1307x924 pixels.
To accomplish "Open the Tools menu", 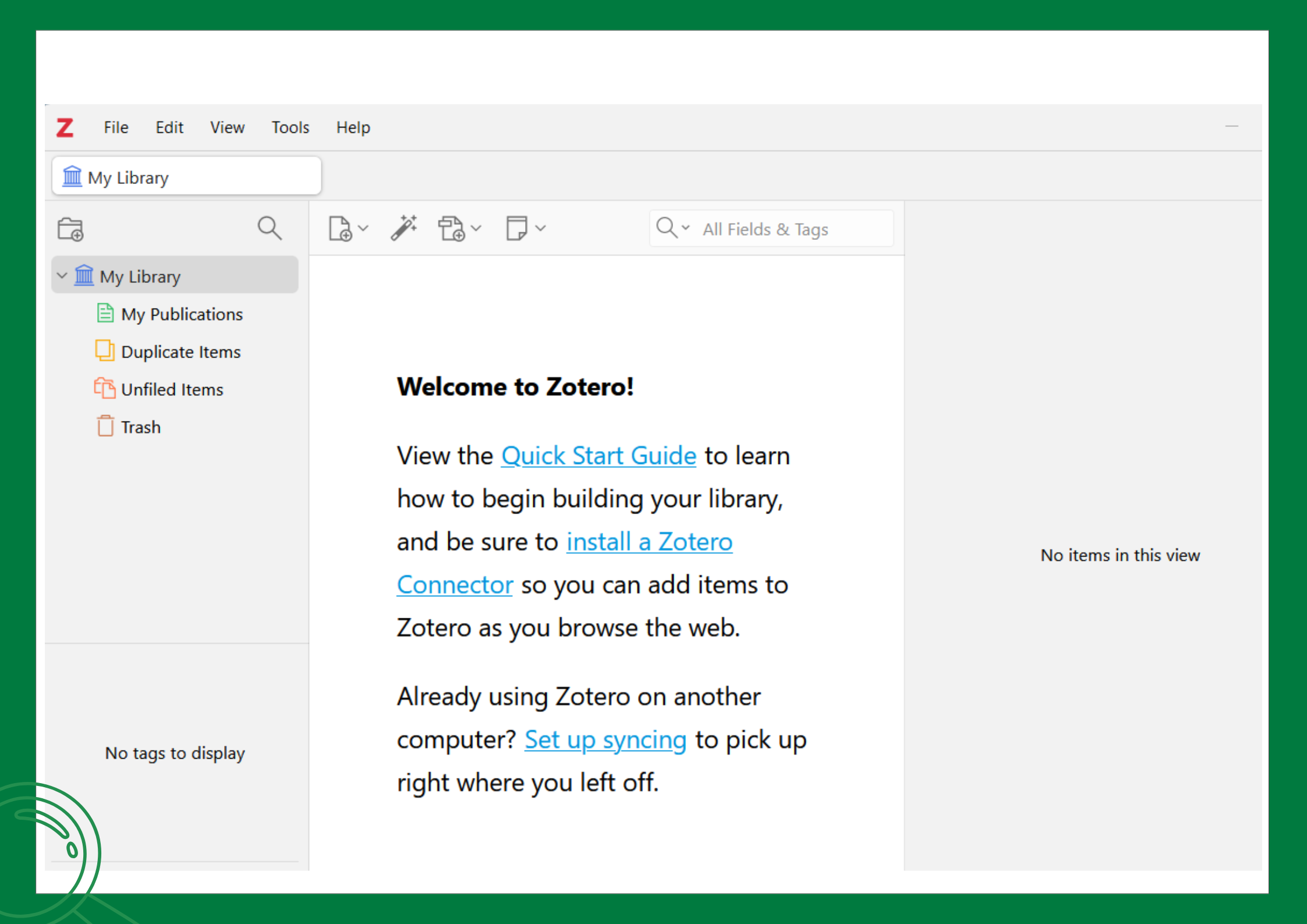I will [291, 128].
